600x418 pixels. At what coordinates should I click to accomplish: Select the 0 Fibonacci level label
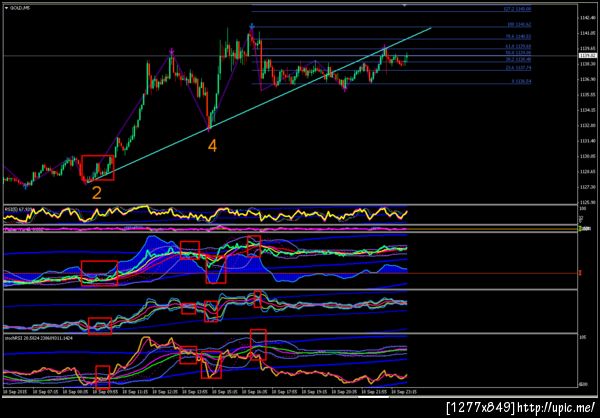tap(522, 82)
